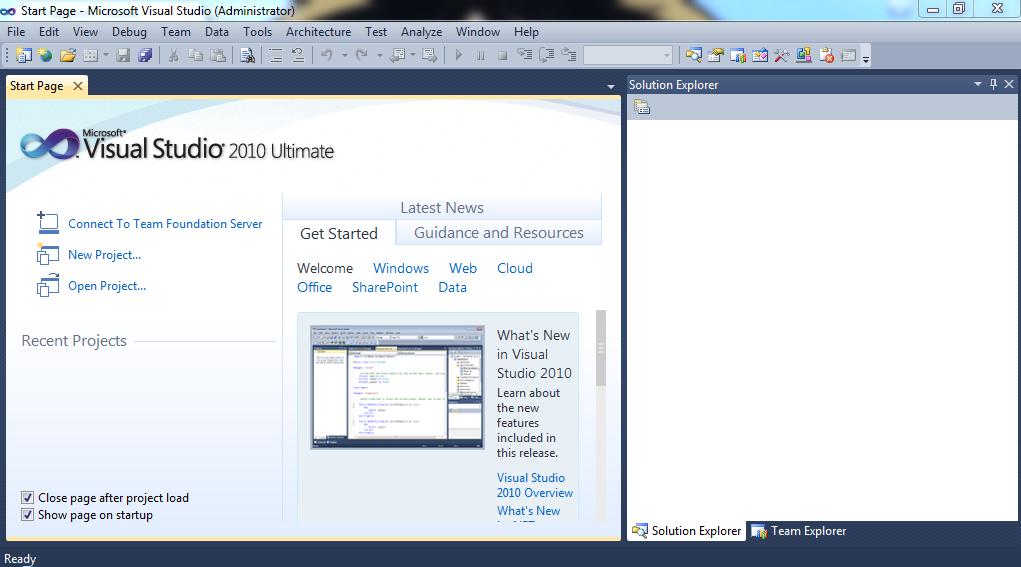The height and width of the screenshot is (567, 1021).
Task: Open Find in Files binoculars icon
Action: tap(247, 55)
